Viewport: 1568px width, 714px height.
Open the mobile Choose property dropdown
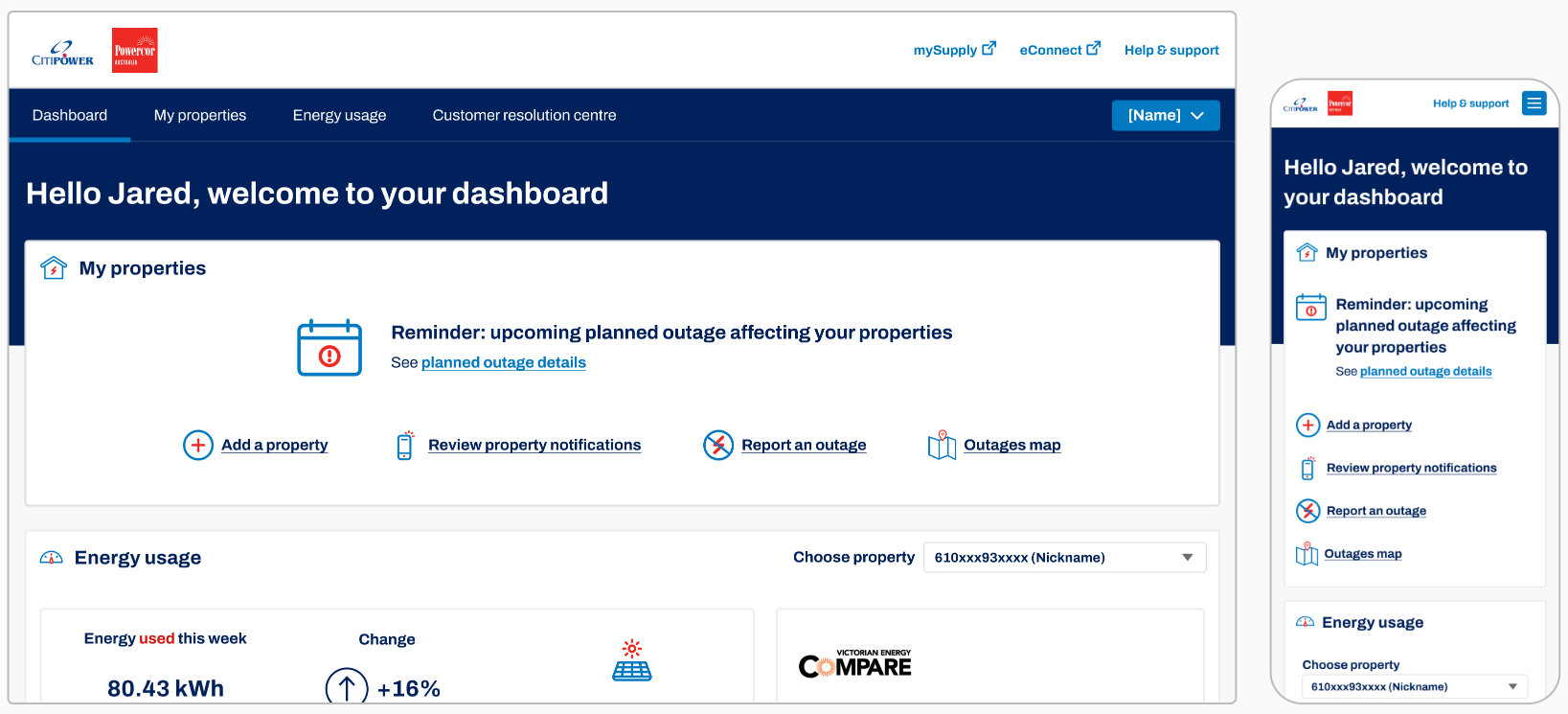1414,686
